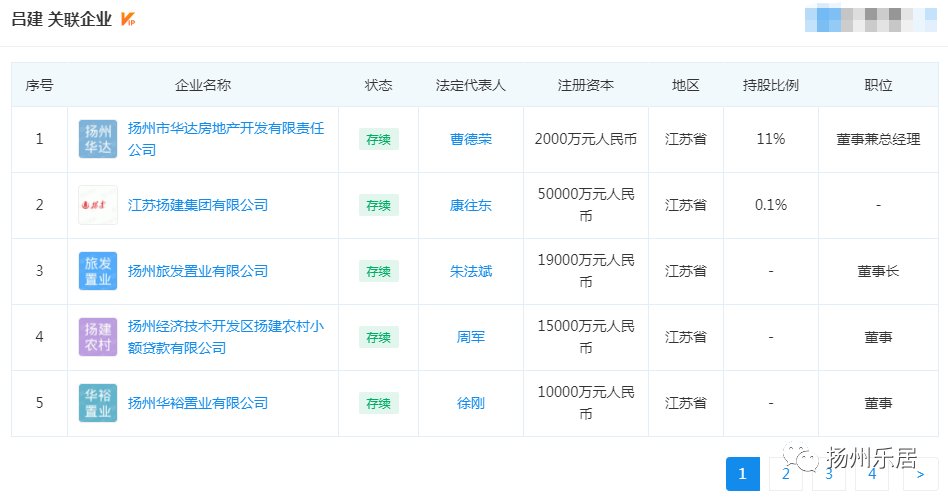Screen dimensions: 948x499
Task: Select 江苏省 region in row 1
Action: pos(686,139)
